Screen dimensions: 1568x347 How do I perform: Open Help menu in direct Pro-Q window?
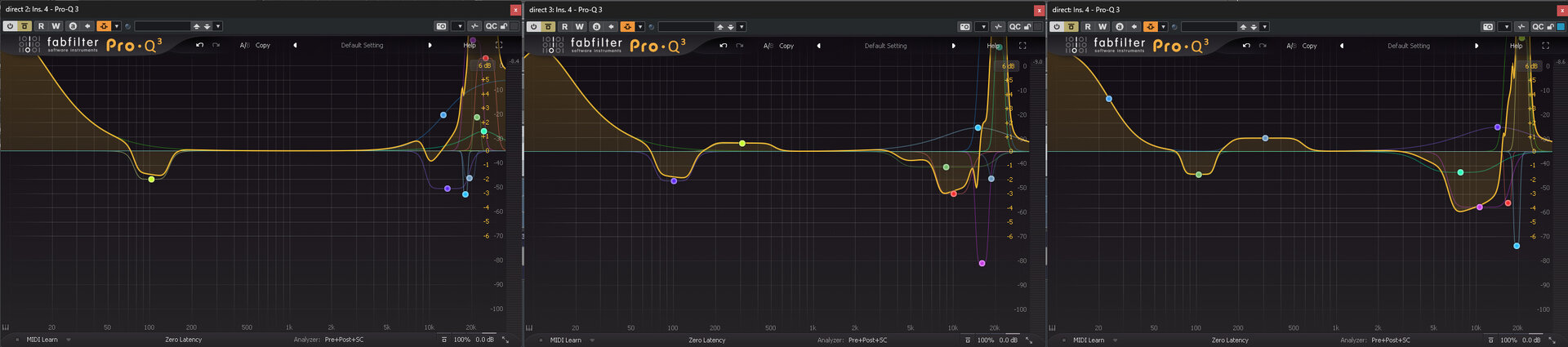(1516, 46)
